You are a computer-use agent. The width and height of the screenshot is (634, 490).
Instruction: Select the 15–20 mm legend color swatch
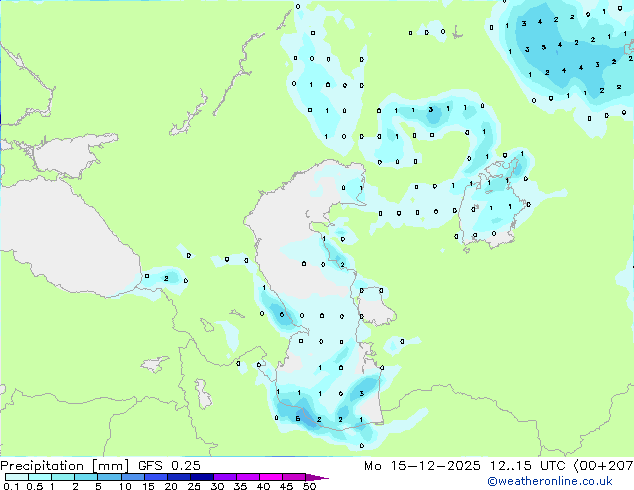(x=156, y=477)
